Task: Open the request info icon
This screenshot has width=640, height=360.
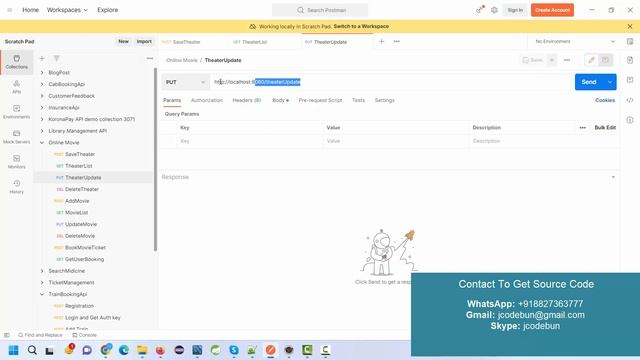Action: click(630, 120)
